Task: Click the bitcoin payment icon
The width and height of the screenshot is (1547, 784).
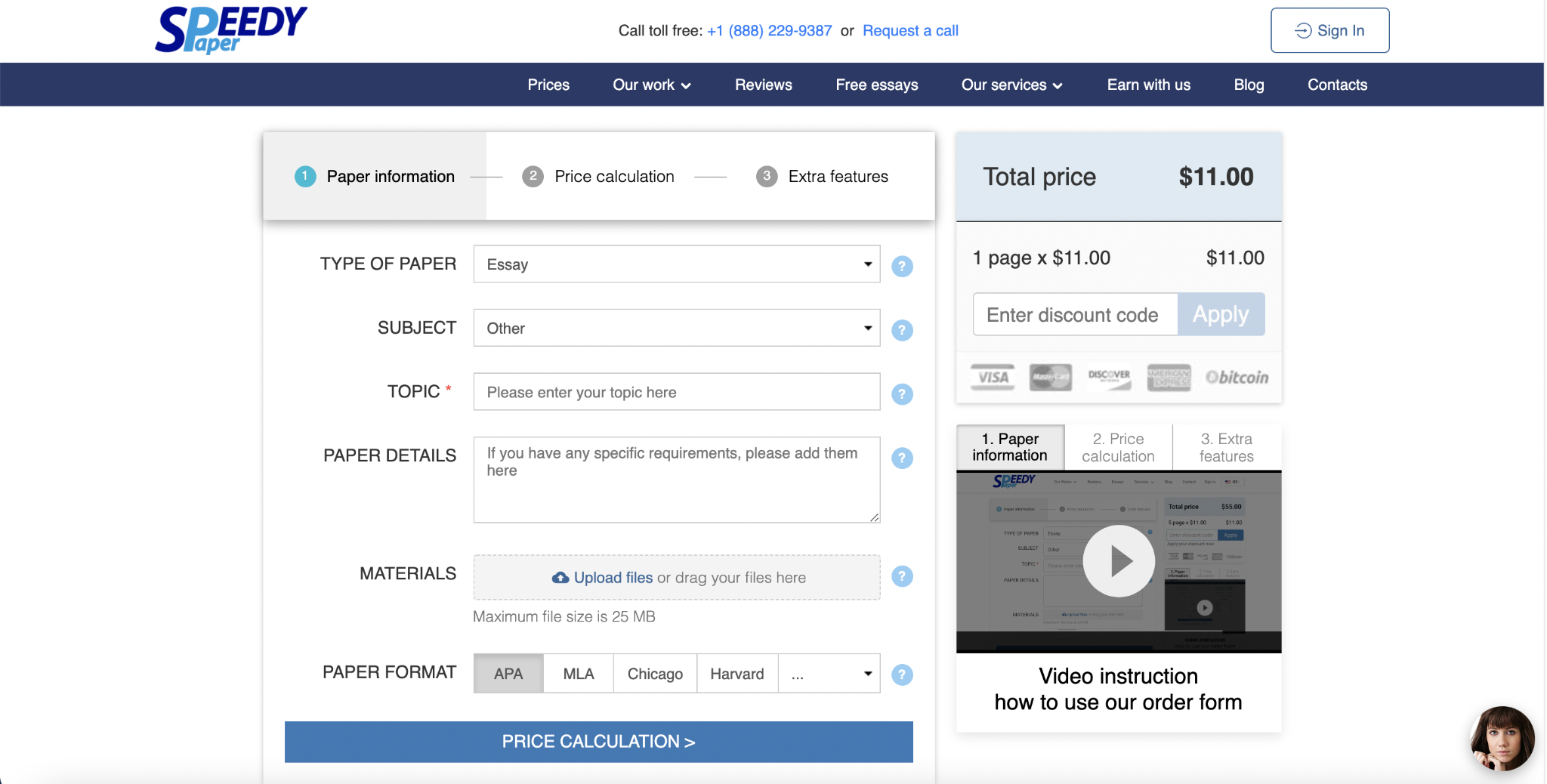Action: (1237, 377)
